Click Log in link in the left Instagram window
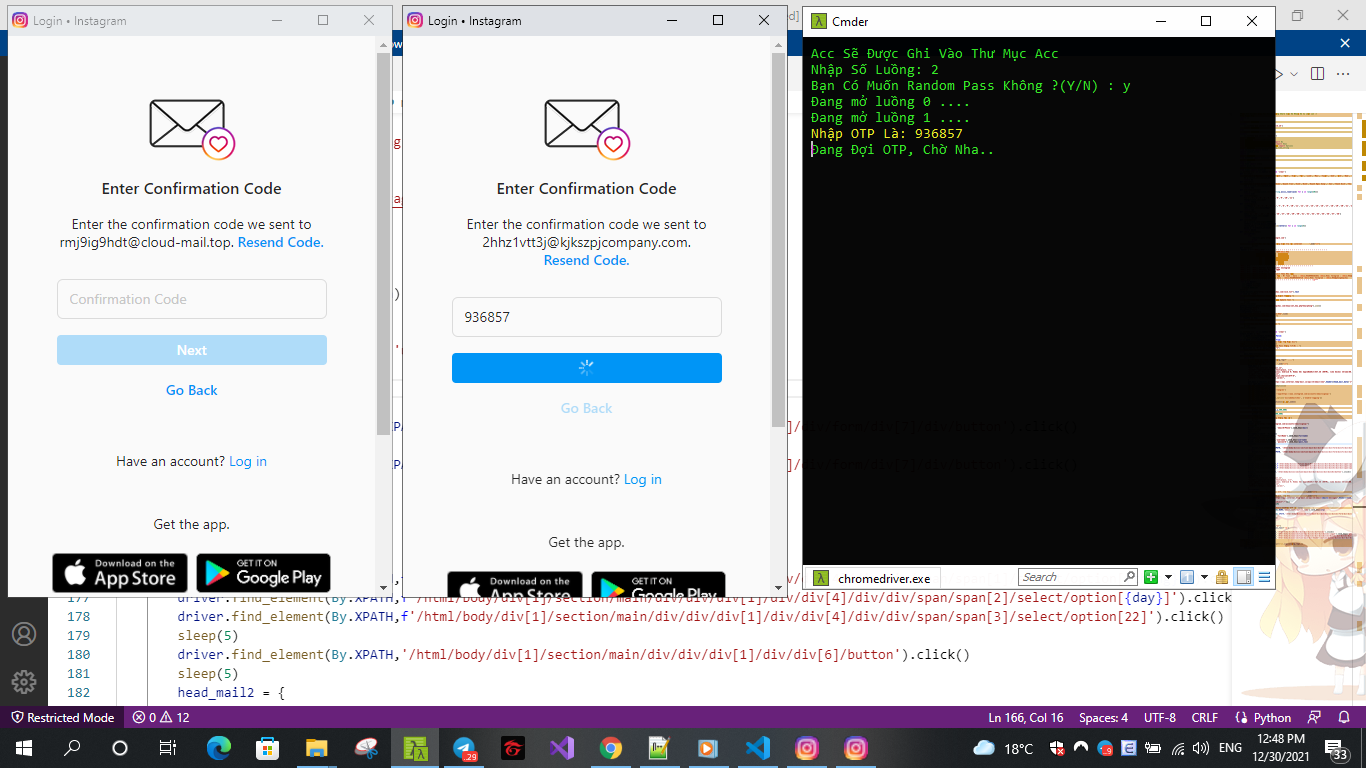The width and height of the screenshot is (1366, 768). pyautogui.click(x=248, y=461)
